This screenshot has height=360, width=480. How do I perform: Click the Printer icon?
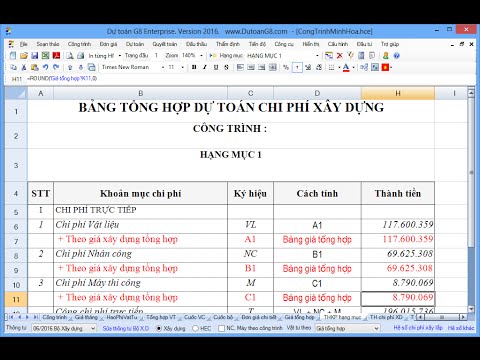click(80, 56)
